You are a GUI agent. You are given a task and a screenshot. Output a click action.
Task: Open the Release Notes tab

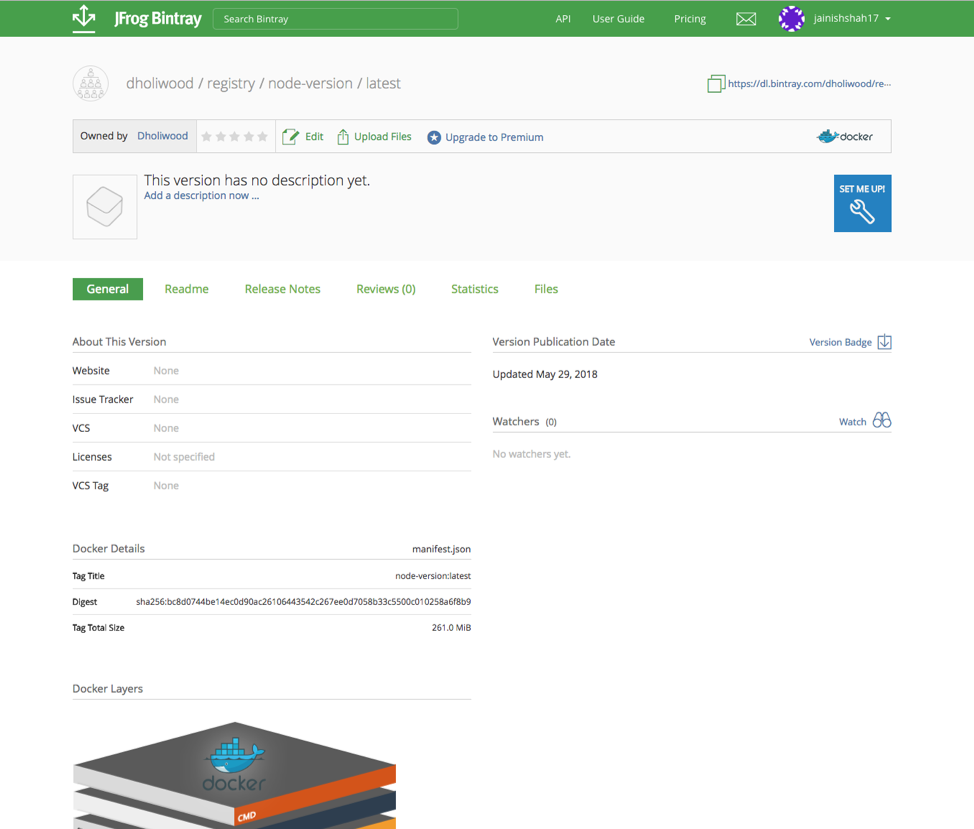[x=282, y=289]
